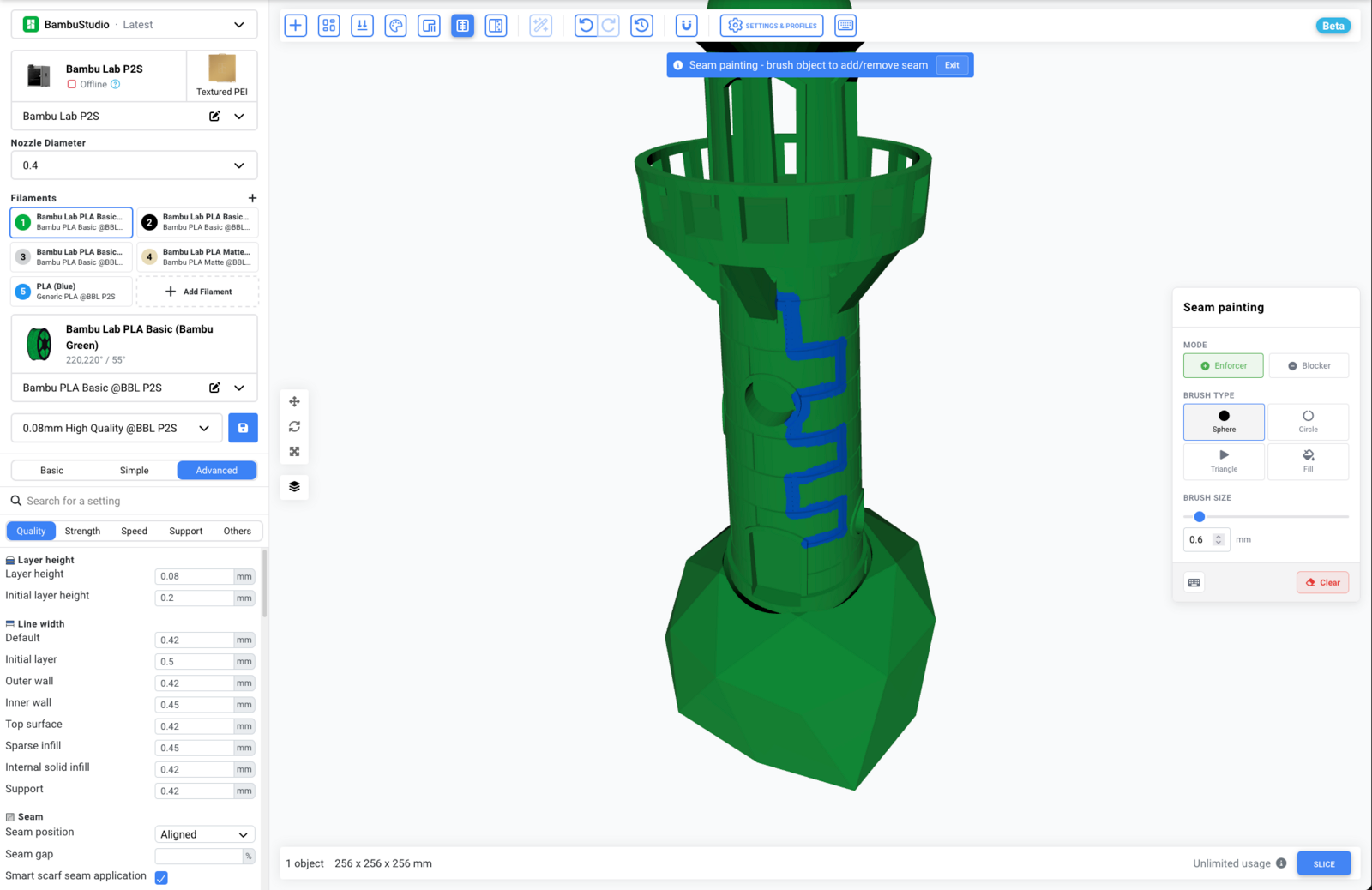Click the usage info icon near Slice
This screenshot has height=890, width=1372.
click(1281, 863)
